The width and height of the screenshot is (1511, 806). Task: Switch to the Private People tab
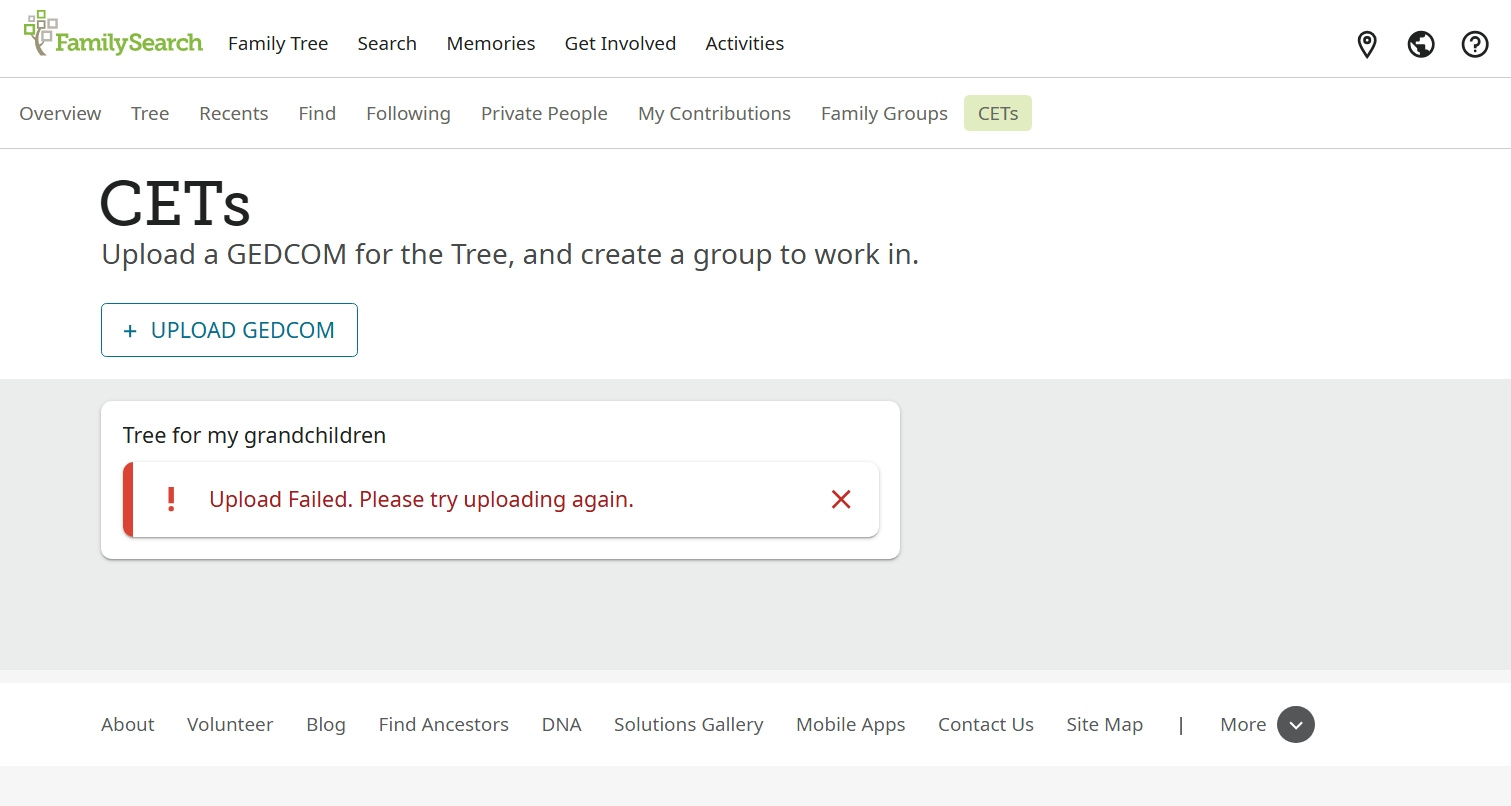(x=544, y=113)
